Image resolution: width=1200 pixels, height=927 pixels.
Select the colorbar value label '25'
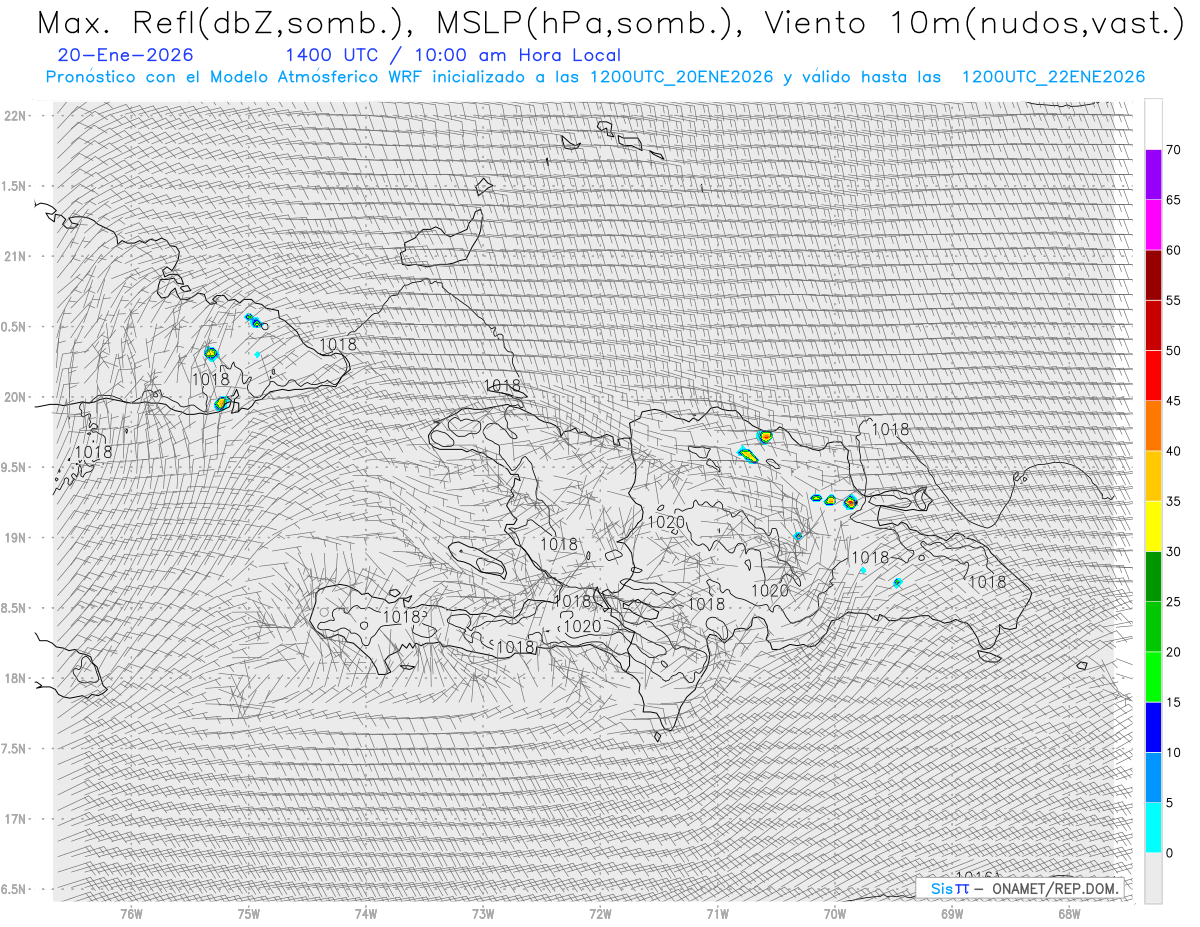1173,602
